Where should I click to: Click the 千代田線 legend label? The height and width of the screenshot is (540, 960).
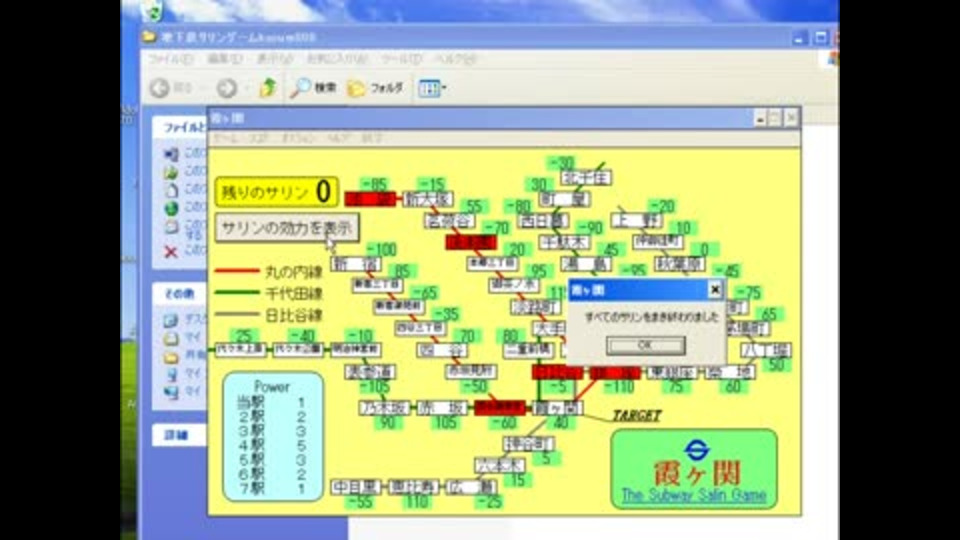(x=293, y=294)
